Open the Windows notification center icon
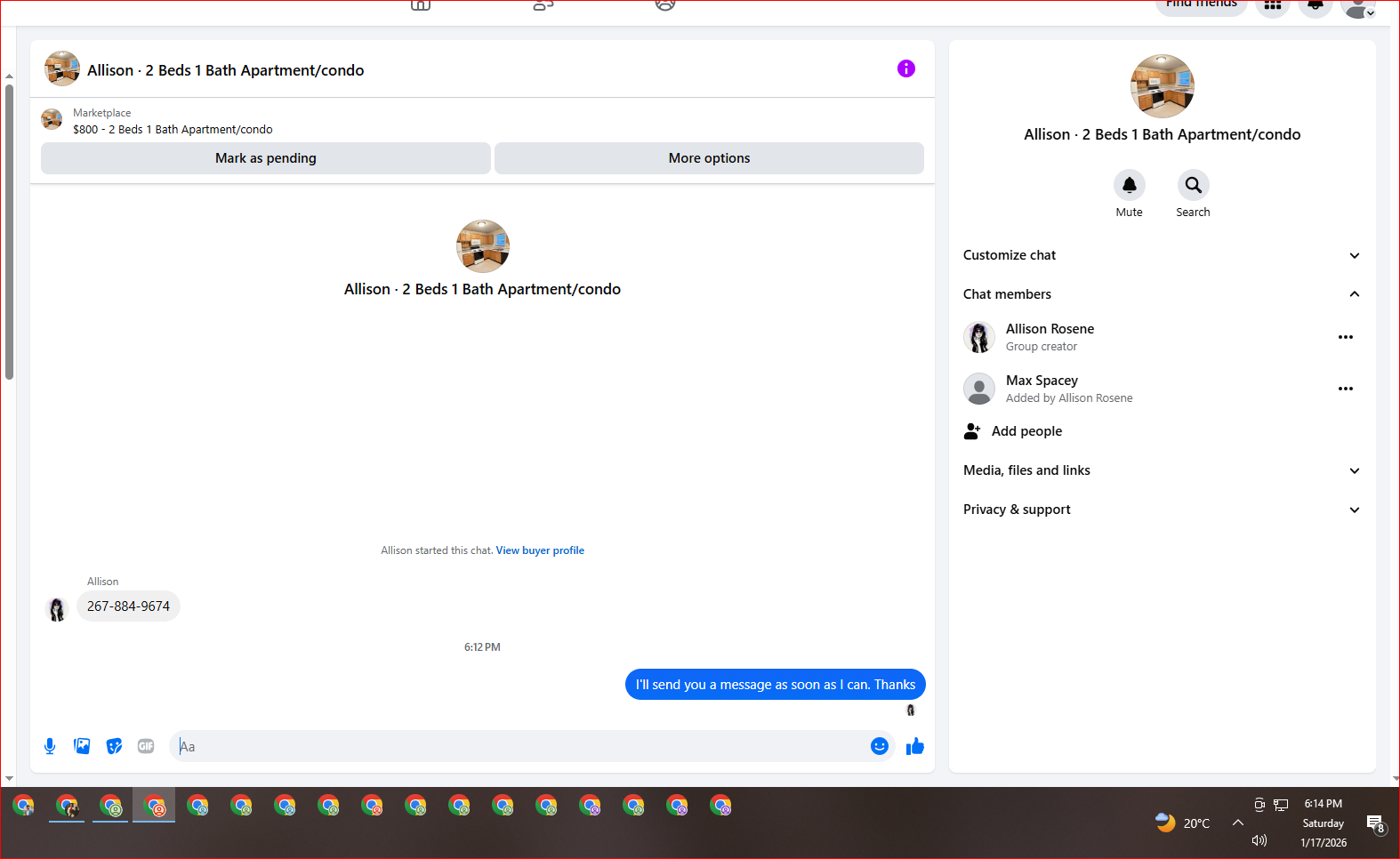This screenshot has height=859, width=1400. tap(1375, 823)
